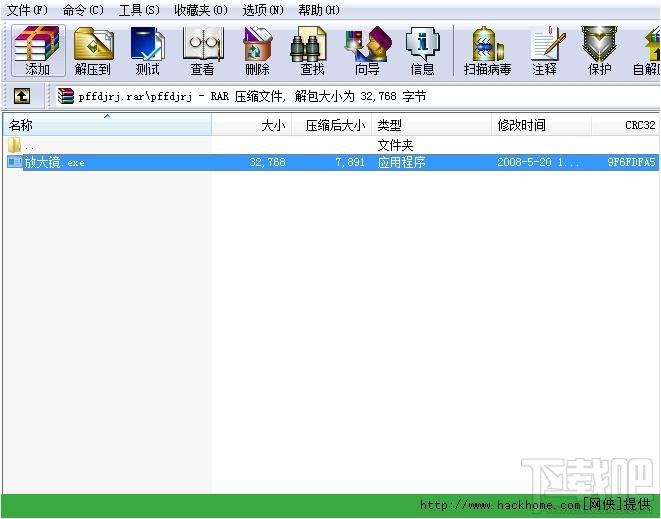Open the 注释 (Comment) toolbar icon
This screenshot has width=661, height=519.
pyautogui.click(x=545, y=50)
